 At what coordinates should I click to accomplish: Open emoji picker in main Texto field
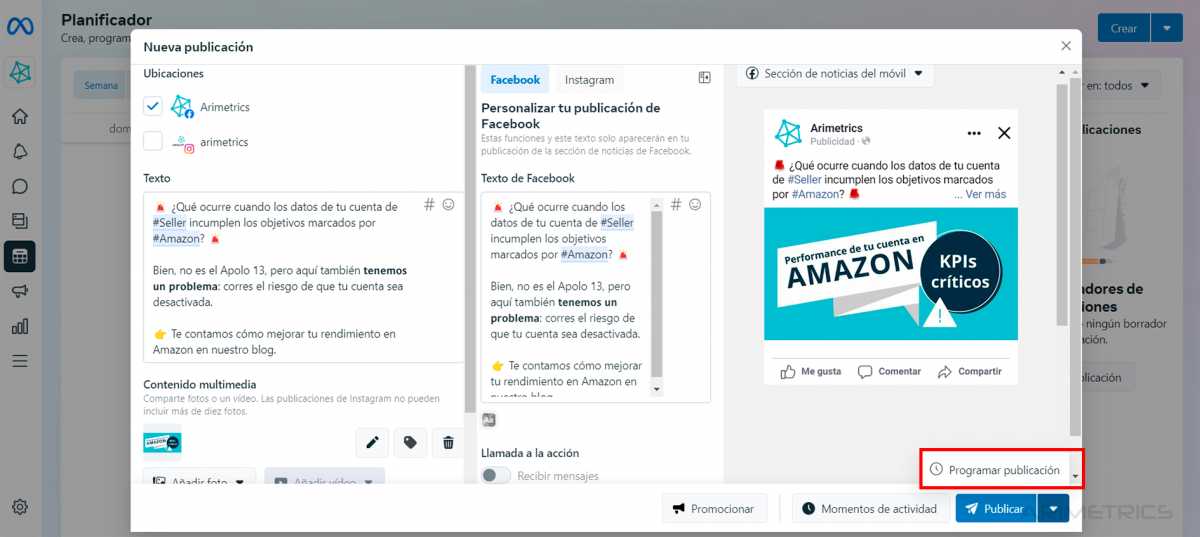449,204
